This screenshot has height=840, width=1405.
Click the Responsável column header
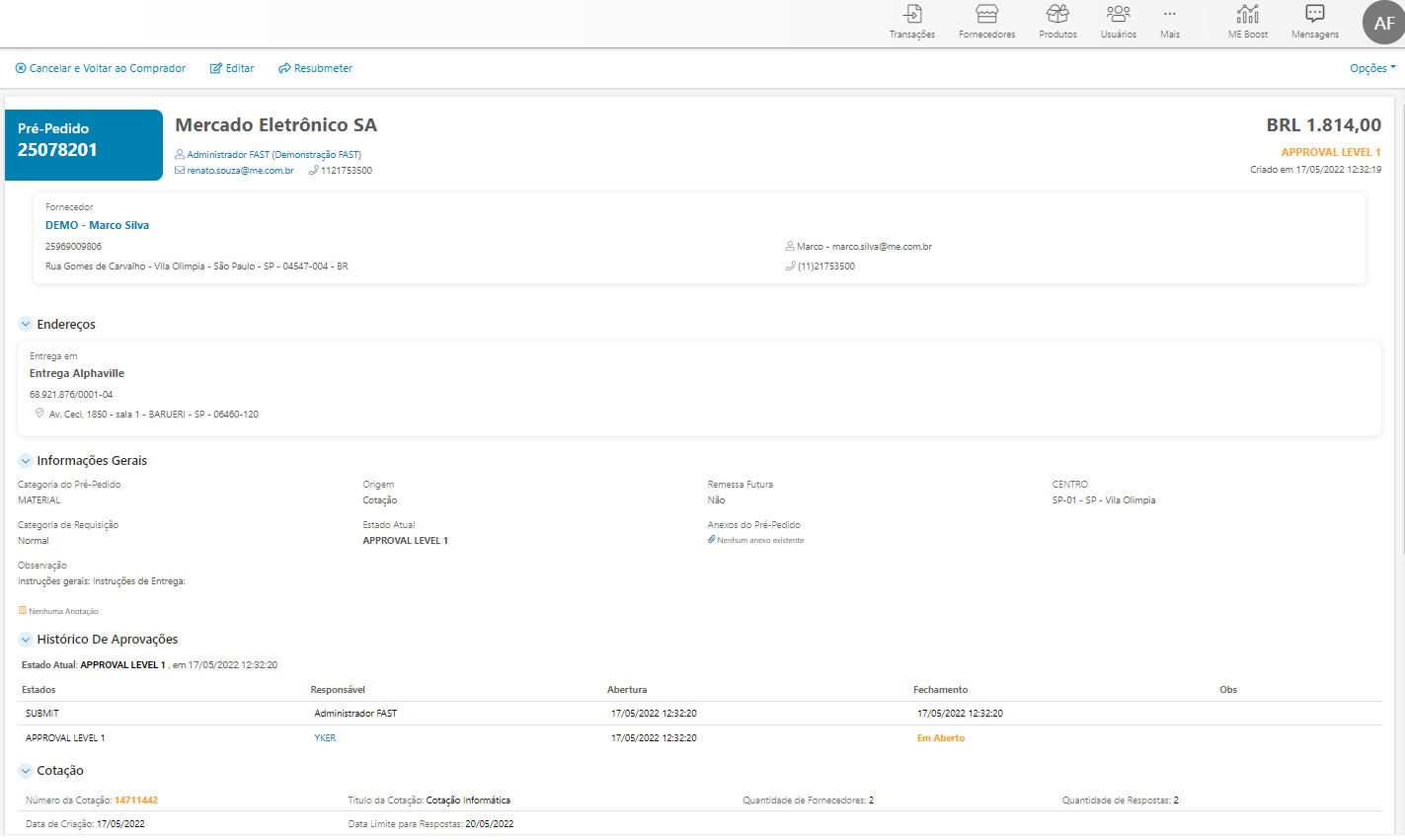pos(338,690)
